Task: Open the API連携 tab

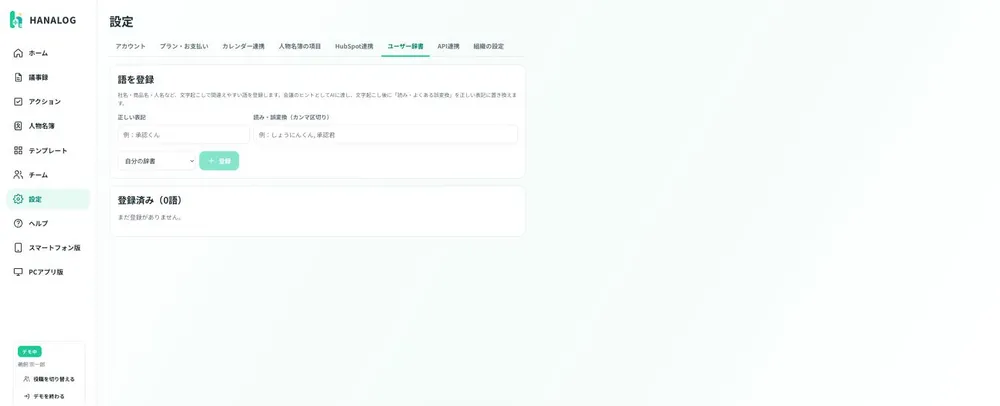Action: tap(448, 47)
